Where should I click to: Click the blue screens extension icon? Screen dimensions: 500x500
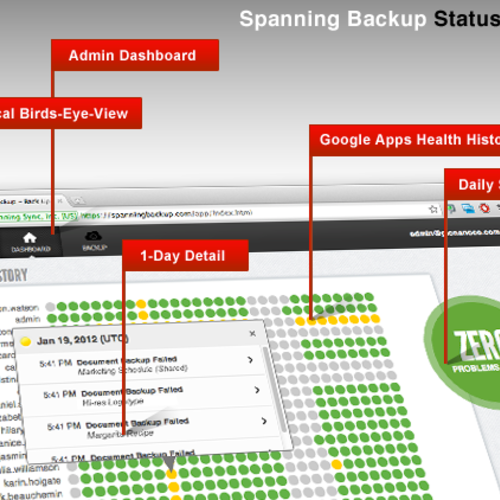(x=468, y=209)
